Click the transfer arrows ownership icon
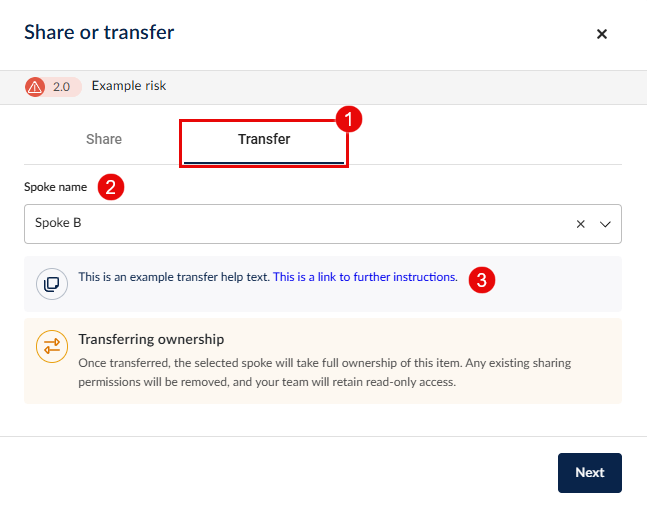The width and height of the screenshot is (647, 516). [52, 346]
